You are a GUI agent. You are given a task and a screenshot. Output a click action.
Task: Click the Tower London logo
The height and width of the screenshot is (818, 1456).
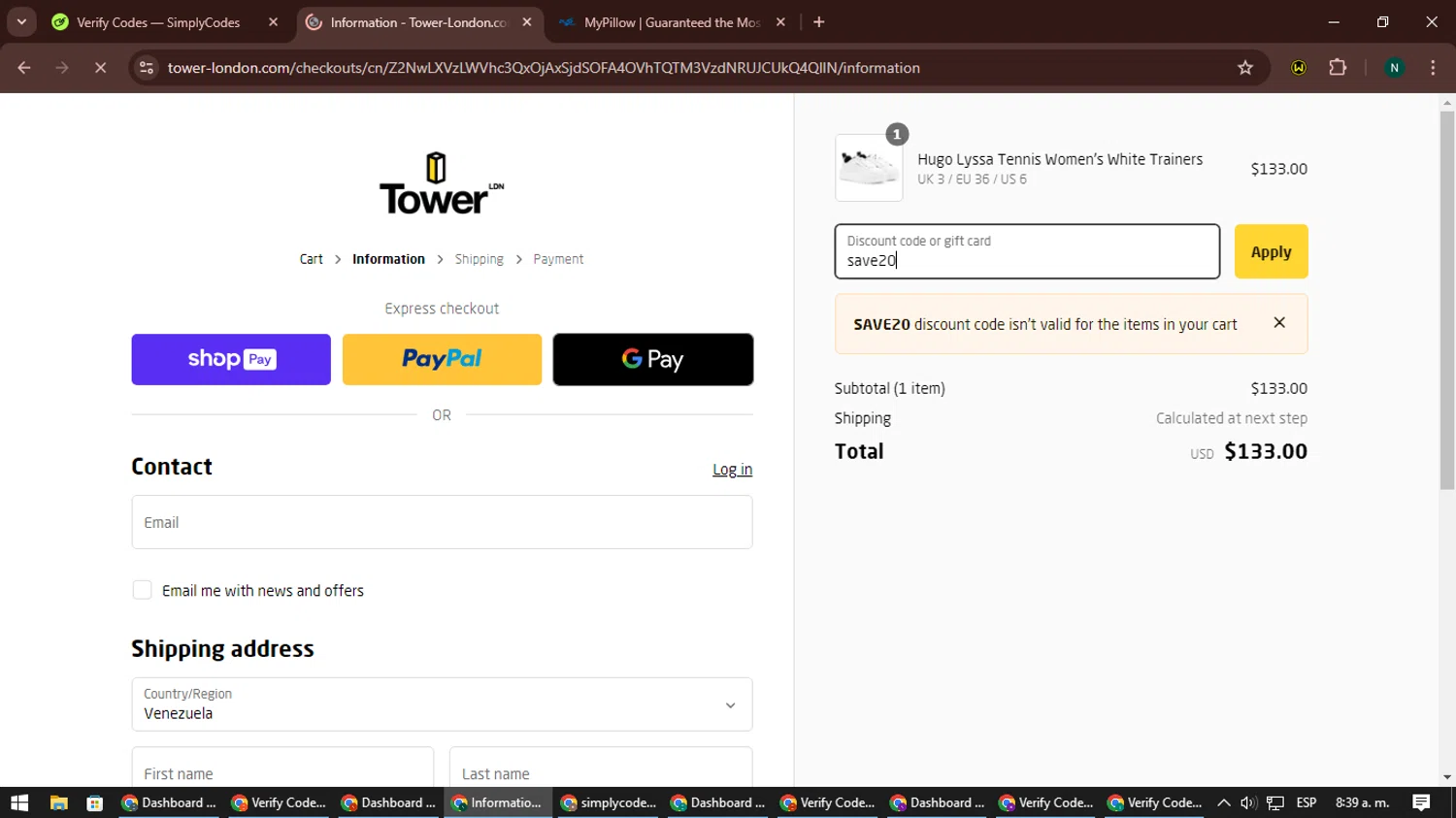[442, 183]
